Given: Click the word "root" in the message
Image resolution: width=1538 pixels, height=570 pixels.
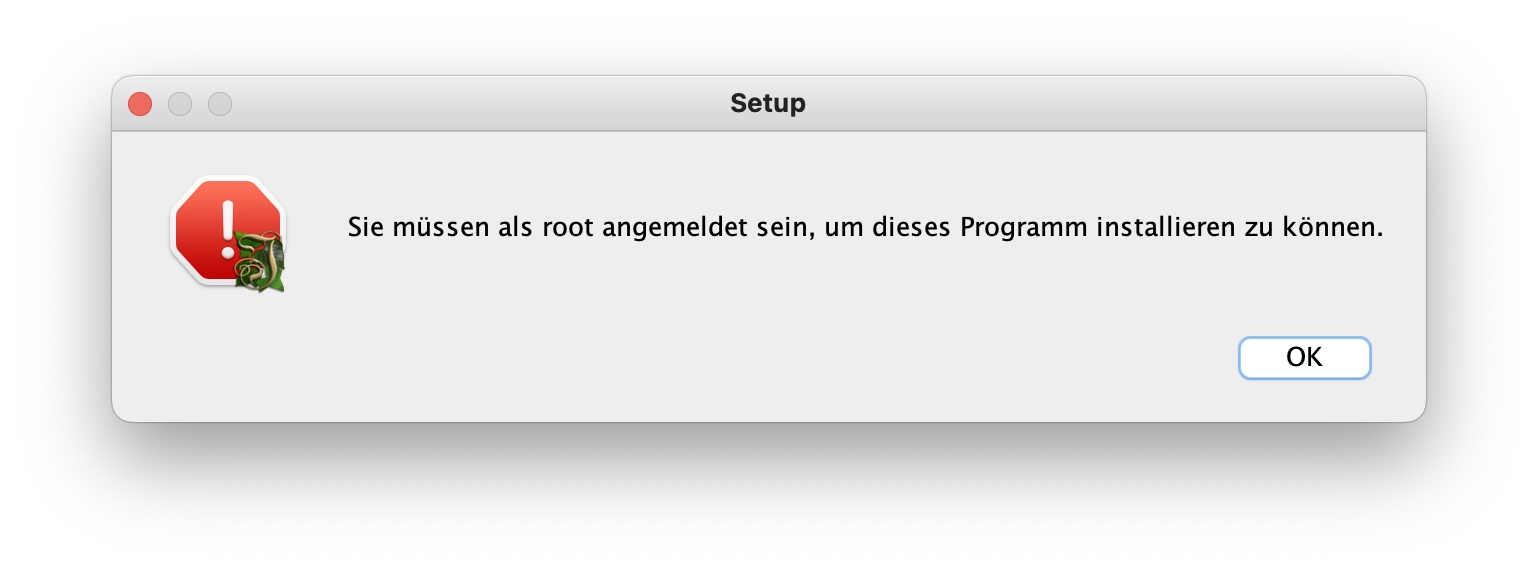Looking at the screenshot, I should (x=570, y=227).
